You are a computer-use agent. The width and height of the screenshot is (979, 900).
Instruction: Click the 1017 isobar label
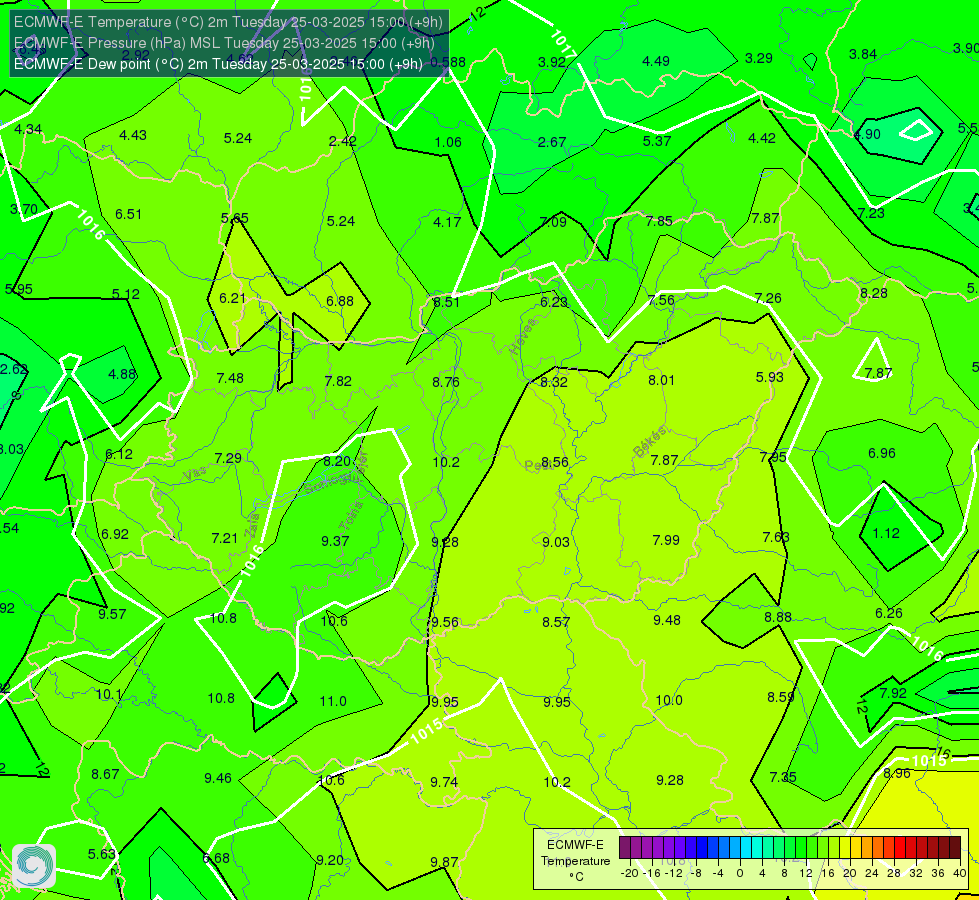(x=563, y=42)
